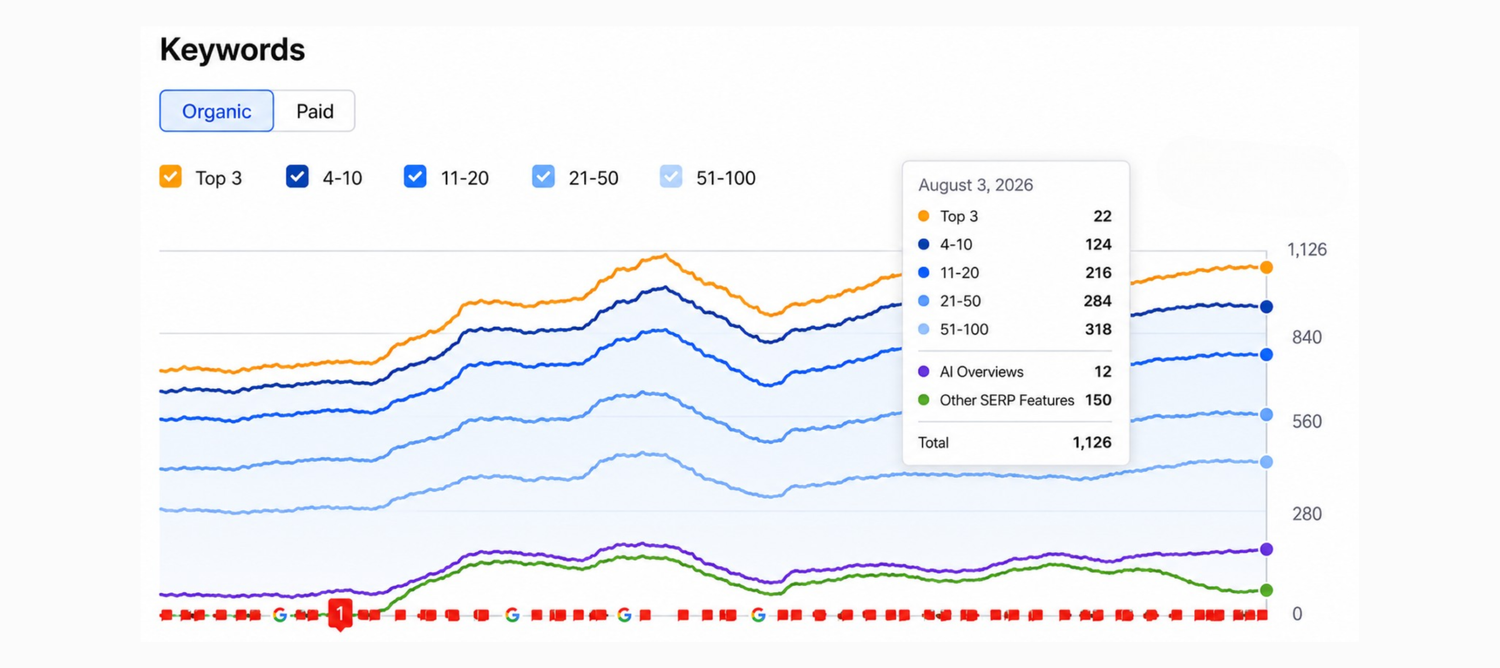Click the green endpoint dot at the chart's right edge
Viewport: 1500px width, 668px height.
coord(1266,590)
